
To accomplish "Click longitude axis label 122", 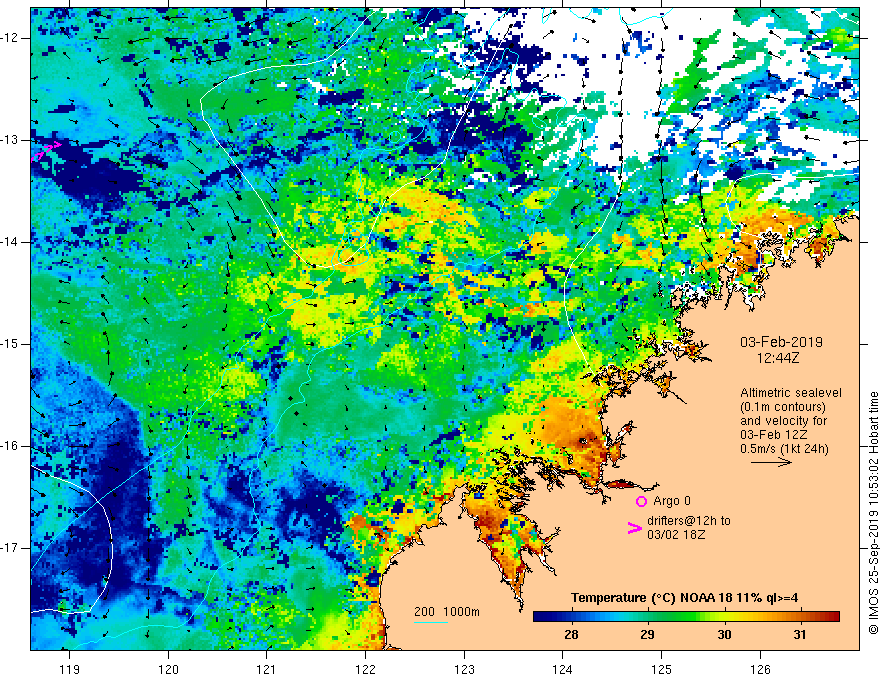I will tap(365, 669).
